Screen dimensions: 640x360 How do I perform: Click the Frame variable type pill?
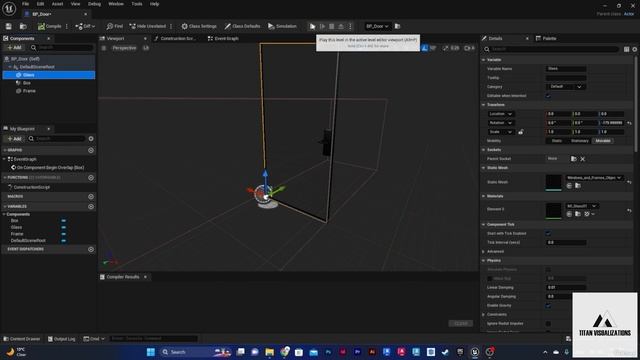coord(64,234)
